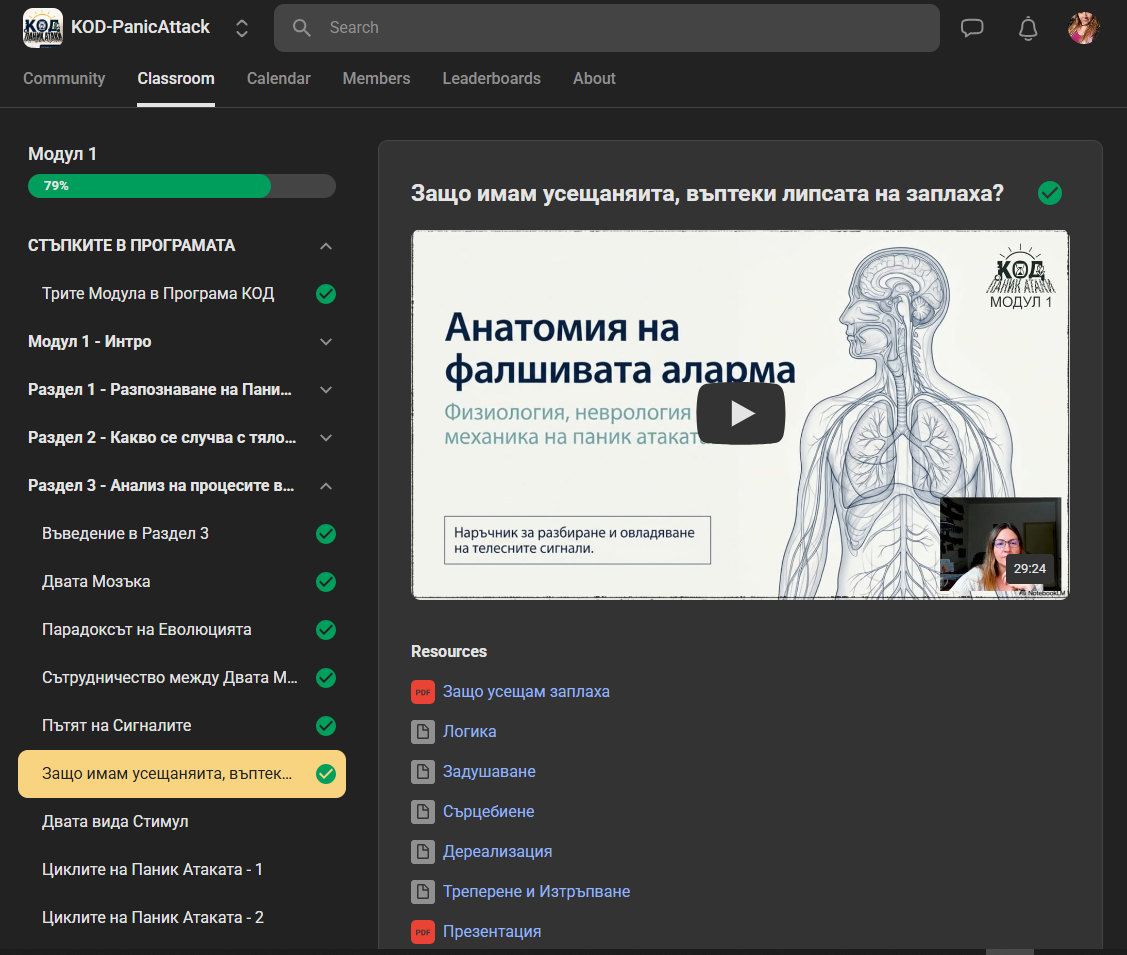Click the 29:24 video duration badge
1127x955 pixels.
click(x=1029, y=568)
